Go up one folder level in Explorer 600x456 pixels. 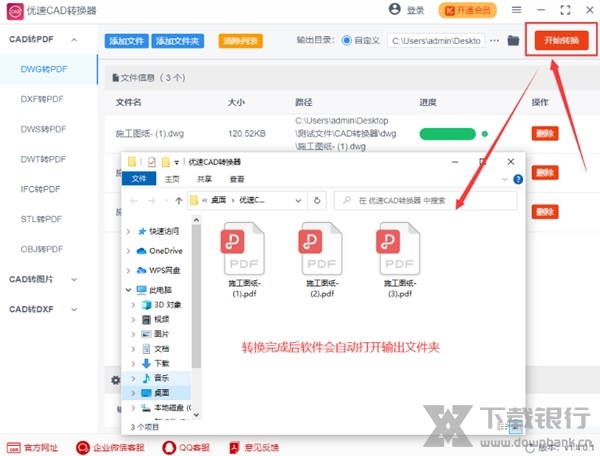tap(178, 200)
